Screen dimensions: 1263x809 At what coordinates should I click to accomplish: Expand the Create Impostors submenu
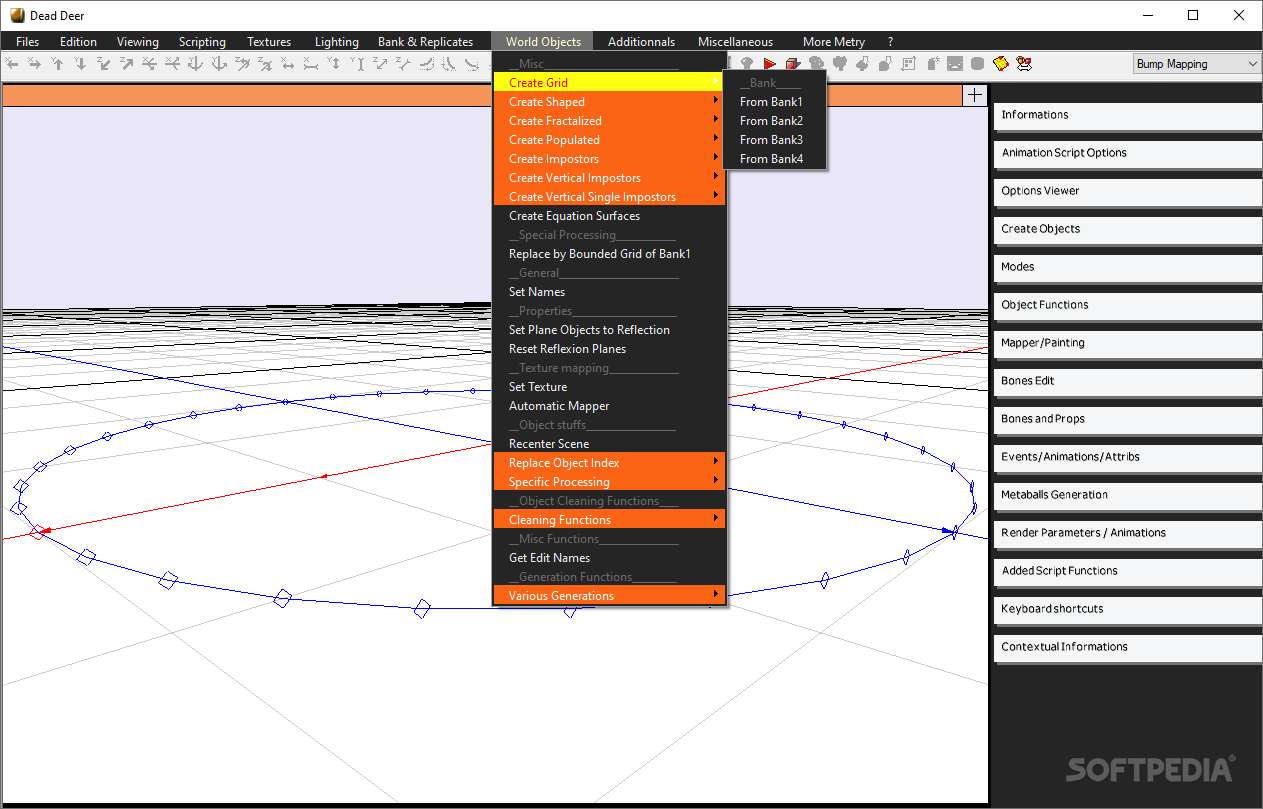[610, 159]
